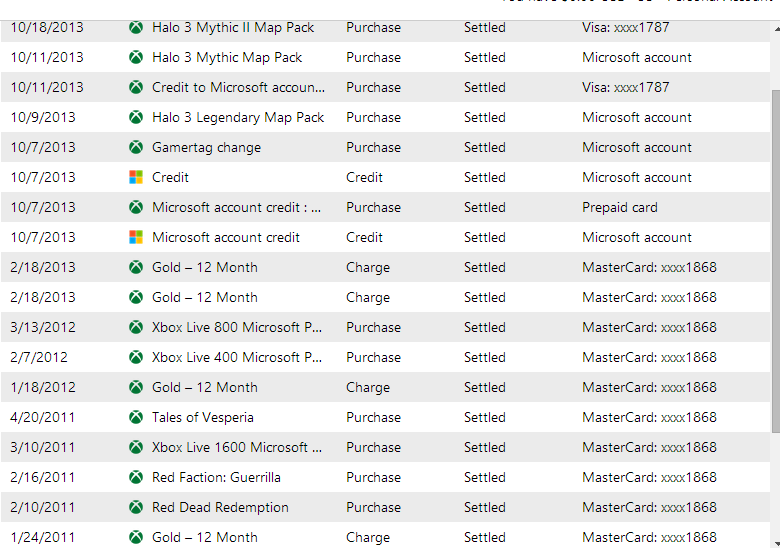Click Xbox icon next to Tales of Vesperia
This screenshot has width=780, height=548.
(x=136, y=417)
